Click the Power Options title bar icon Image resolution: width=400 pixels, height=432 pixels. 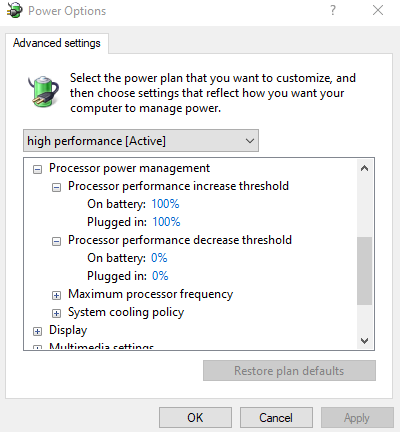14,10
